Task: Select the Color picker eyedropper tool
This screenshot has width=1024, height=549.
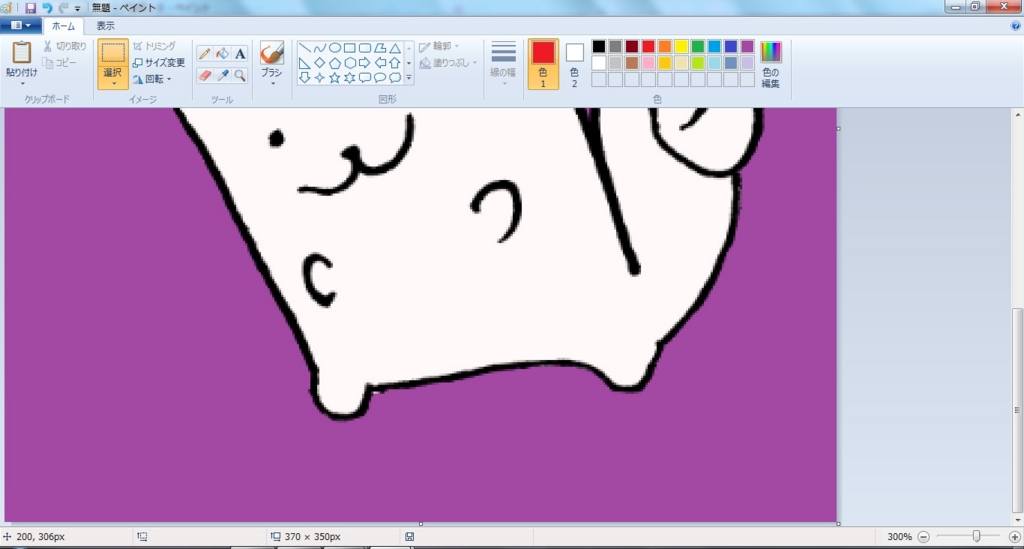Action: coord(222,75)
